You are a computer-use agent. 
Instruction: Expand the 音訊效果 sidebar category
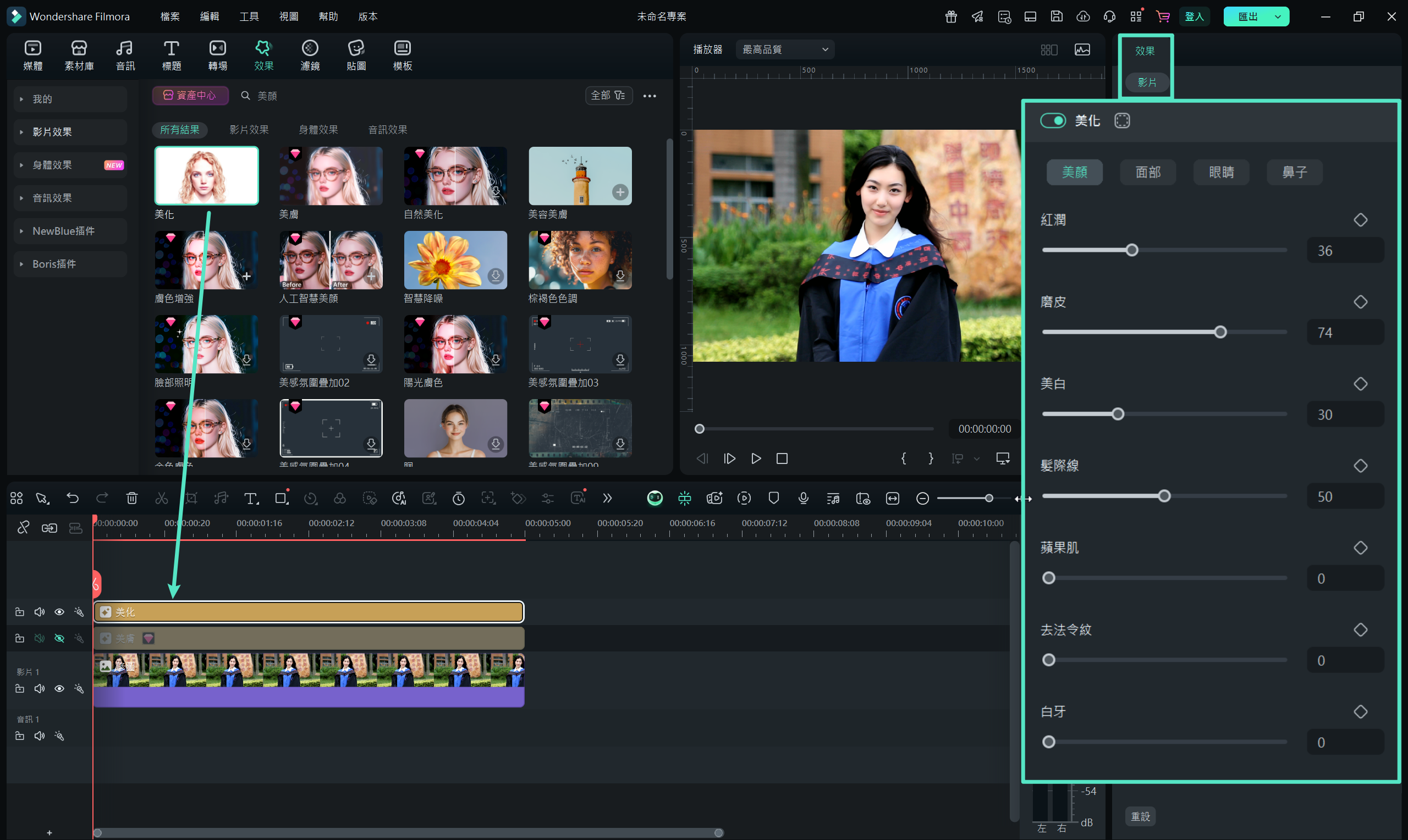pyautogui.click(x=70, y=198)
